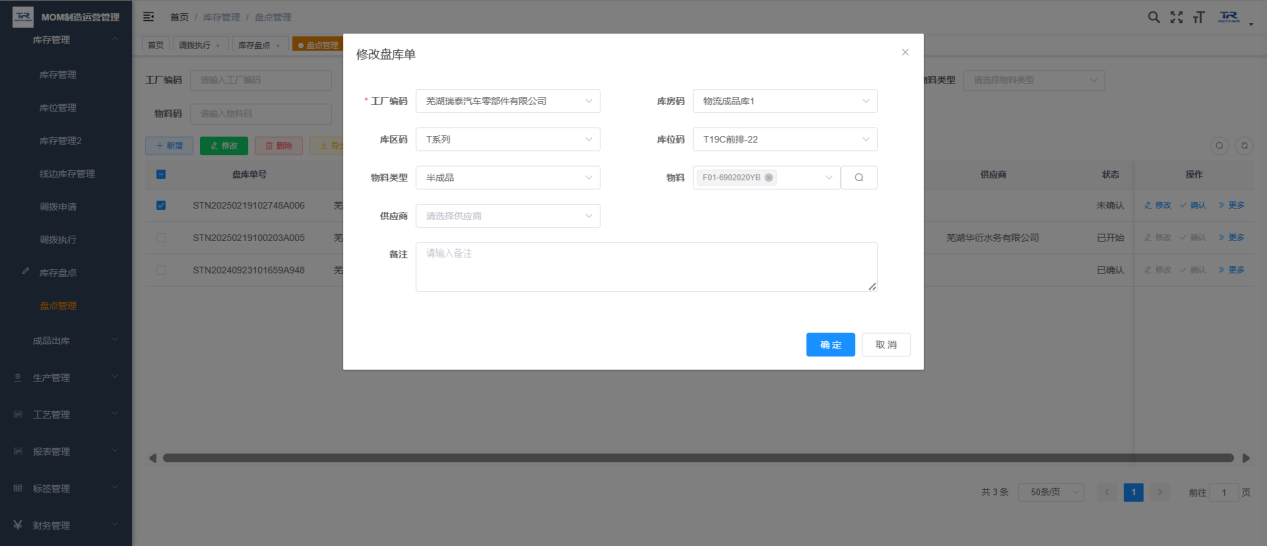This screenshot has height=546, width=1267.
Task: Go to the previous page arrow
Action: (x=1107, y=492)
